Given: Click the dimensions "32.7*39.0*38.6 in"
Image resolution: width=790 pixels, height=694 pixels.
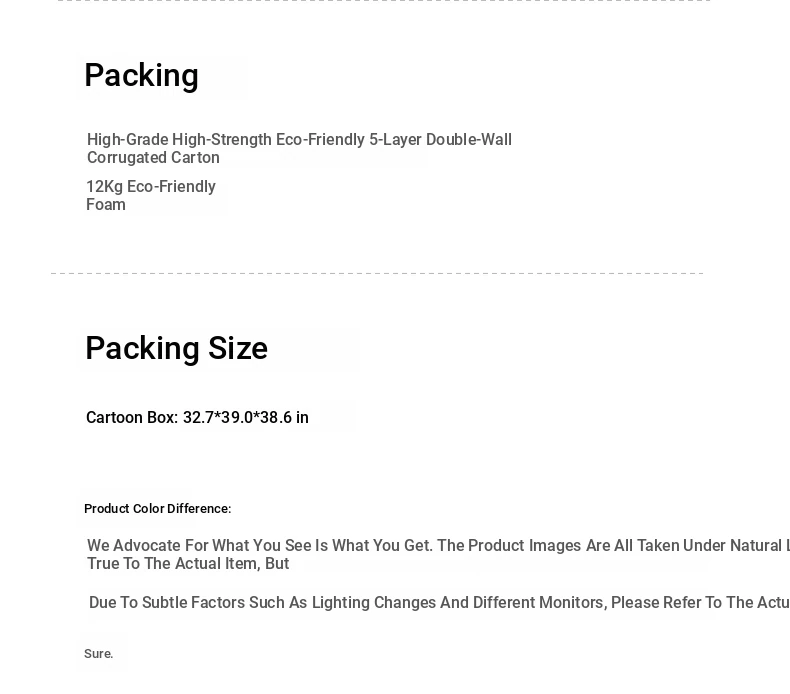Looking at the screenshot, I should pyautogui.click(x=245, y=418).
